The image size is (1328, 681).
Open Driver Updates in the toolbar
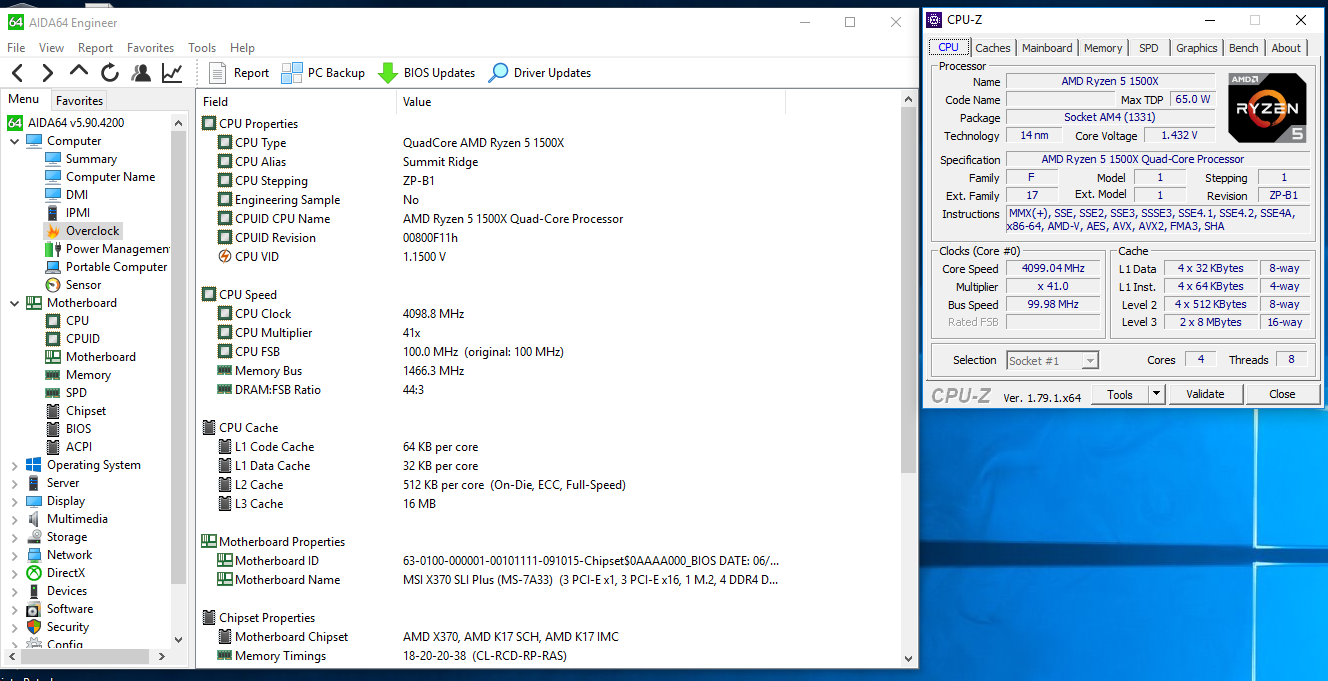(539, 72)
